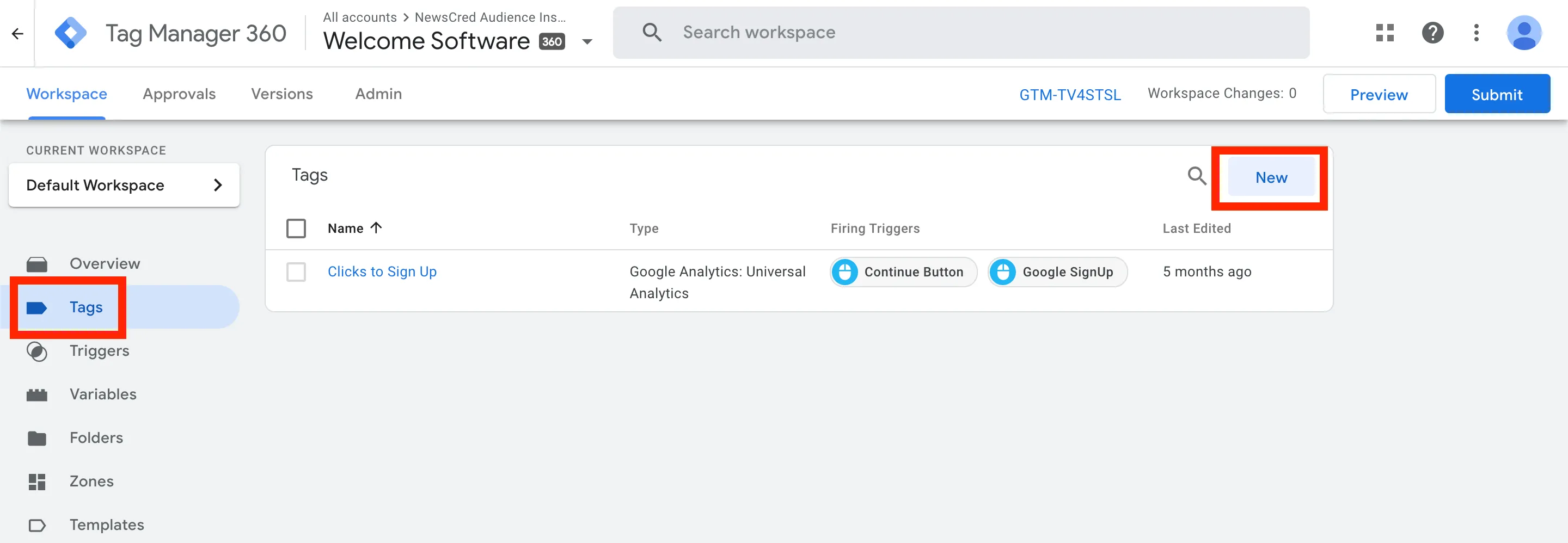The height and width of the screenshot is (543, 1568).
Task: Click the Type column header
Action: pos(644,229)
